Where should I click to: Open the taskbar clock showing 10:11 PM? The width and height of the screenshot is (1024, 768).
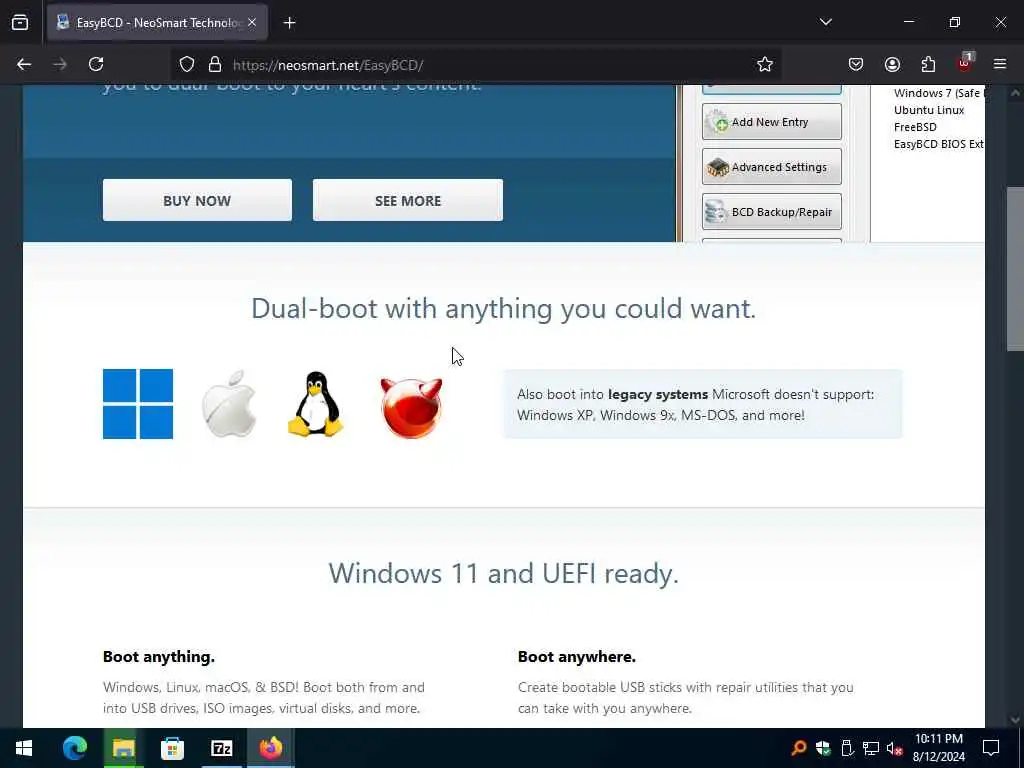click(x=938, y=748)
